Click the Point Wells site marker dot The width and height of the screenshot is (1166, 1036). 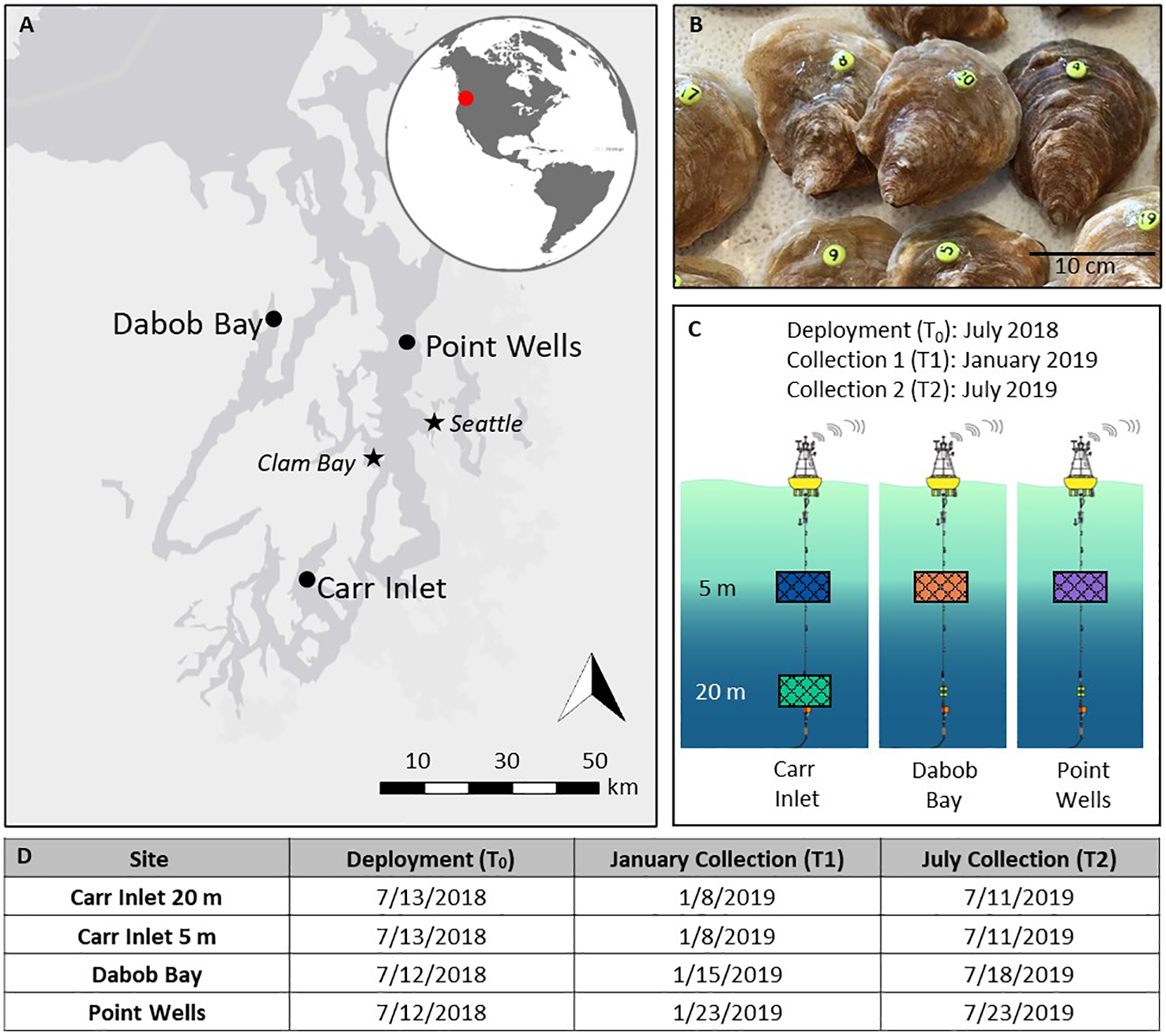[407, 342]
